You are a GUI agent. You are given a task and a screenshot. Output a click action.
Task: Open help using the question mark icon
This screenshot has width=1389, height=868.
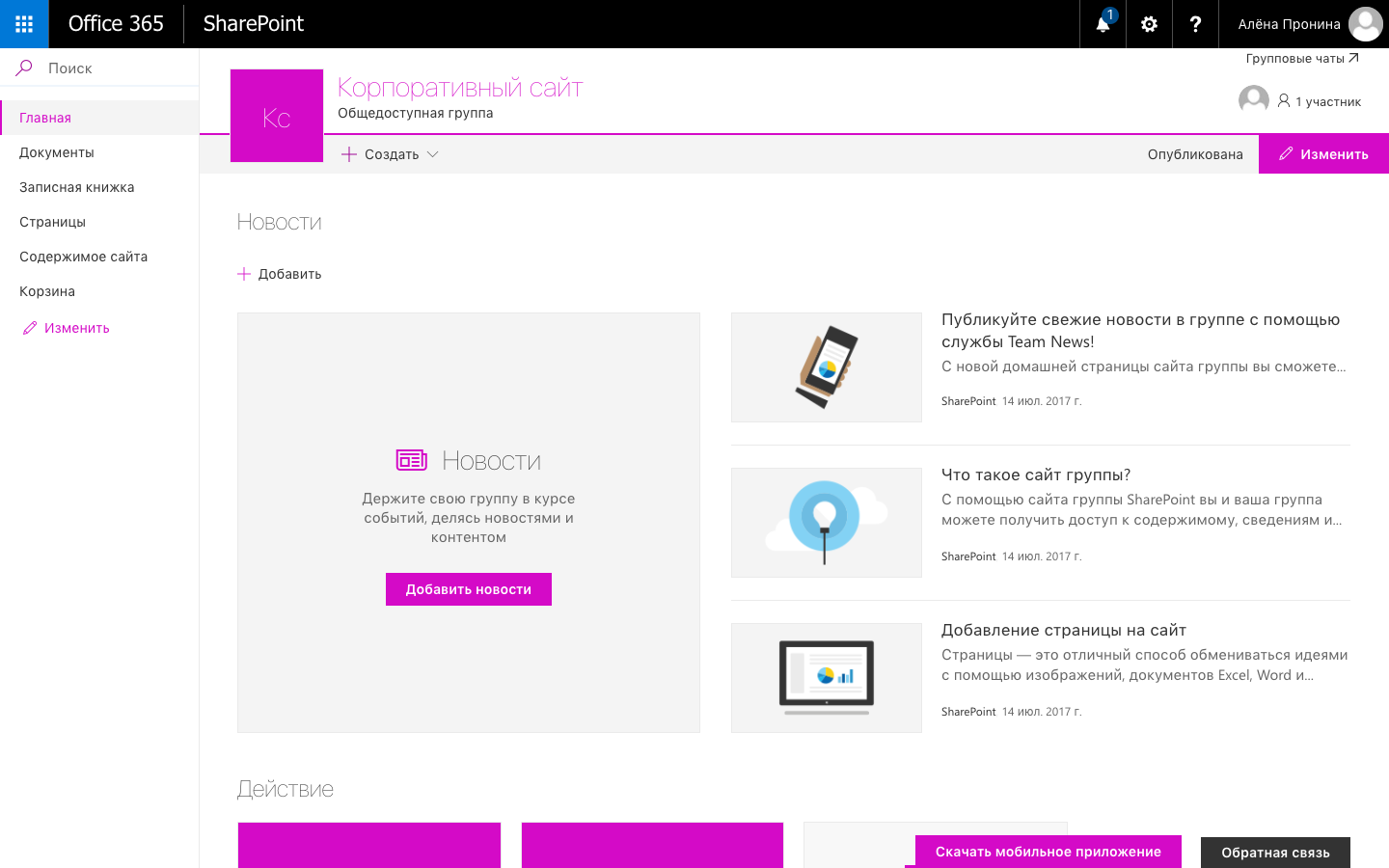click(1195, 24)
